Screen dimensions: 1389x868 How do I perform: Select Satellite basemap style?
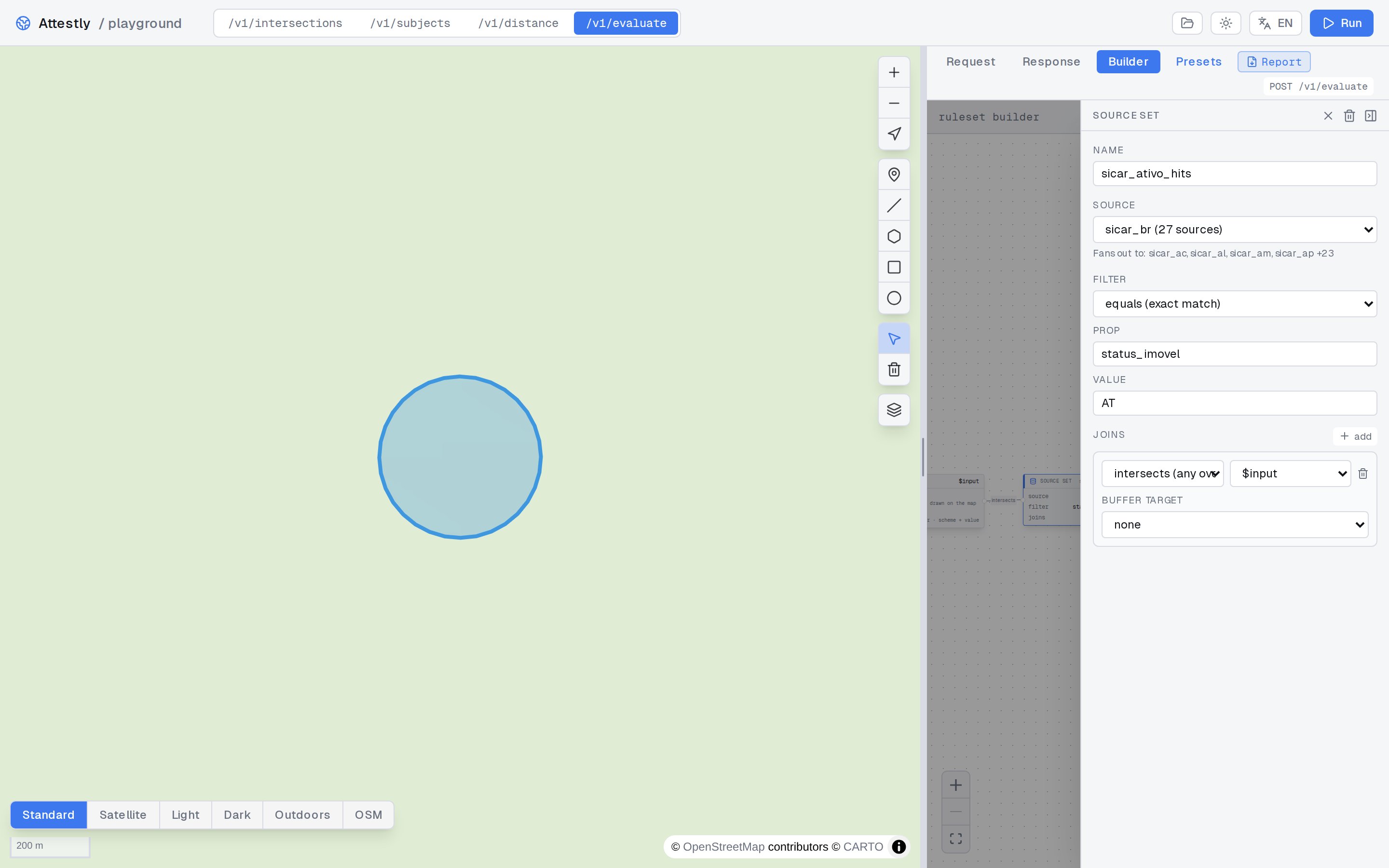pos(123,815)
